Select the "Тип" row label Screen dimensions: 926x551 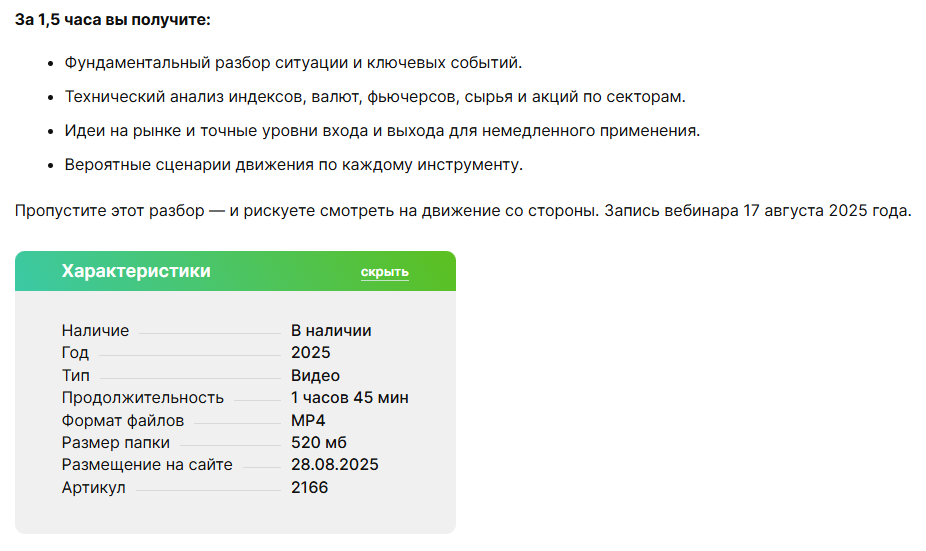(x=75, y=376)
